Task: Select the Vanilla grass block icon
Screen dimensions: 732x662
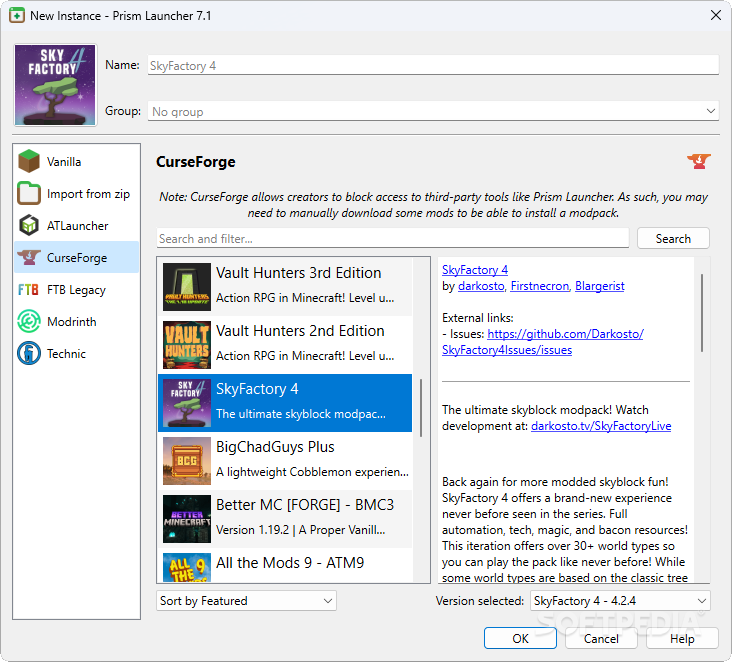Action: (29, 162)
